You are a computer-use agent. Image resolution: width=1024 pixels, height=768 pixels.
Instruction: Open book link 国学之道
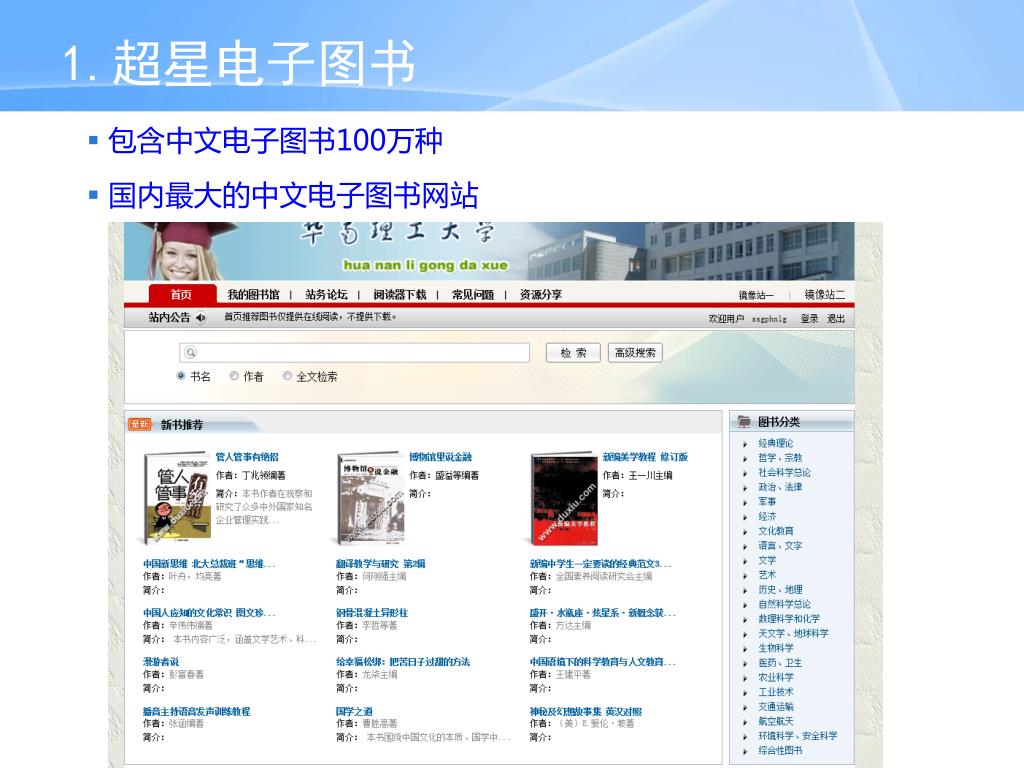[x=354, y=711]
